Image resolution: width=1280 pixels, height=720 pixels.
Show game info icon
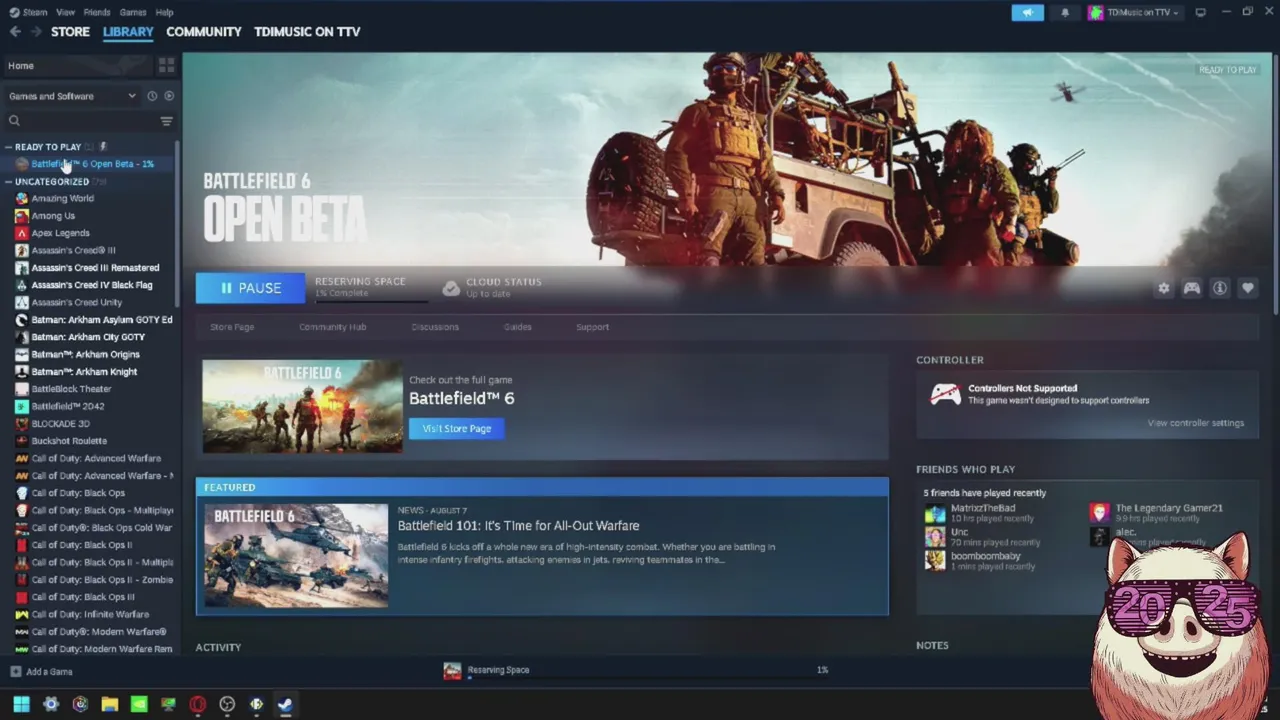point(1219,288)
